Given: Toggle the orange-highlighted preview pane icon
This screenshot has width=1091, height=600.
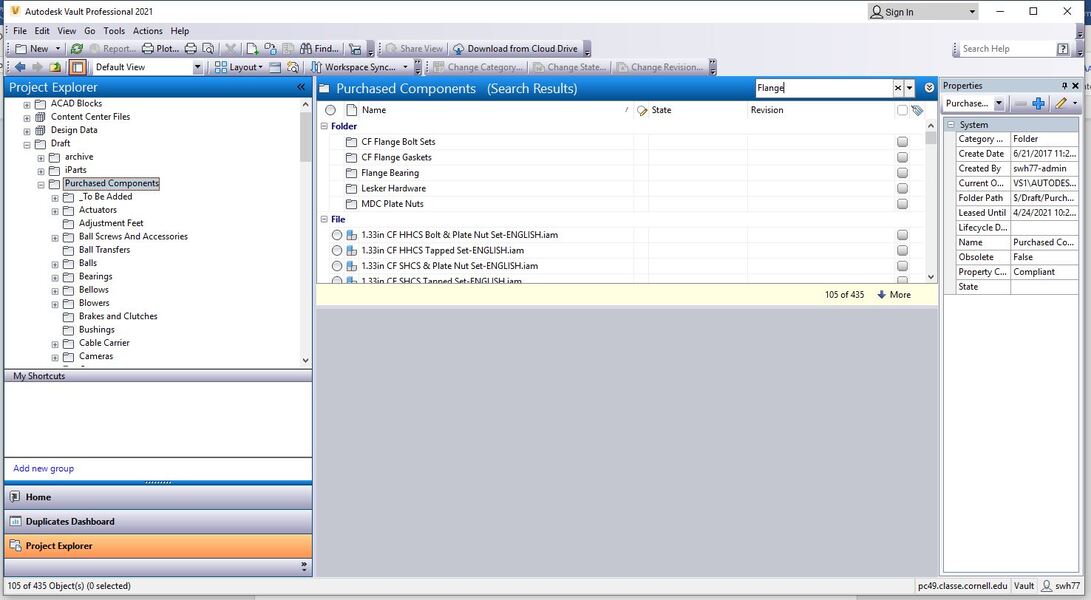Looking at the screenshot, I should [x=77, y=68].
